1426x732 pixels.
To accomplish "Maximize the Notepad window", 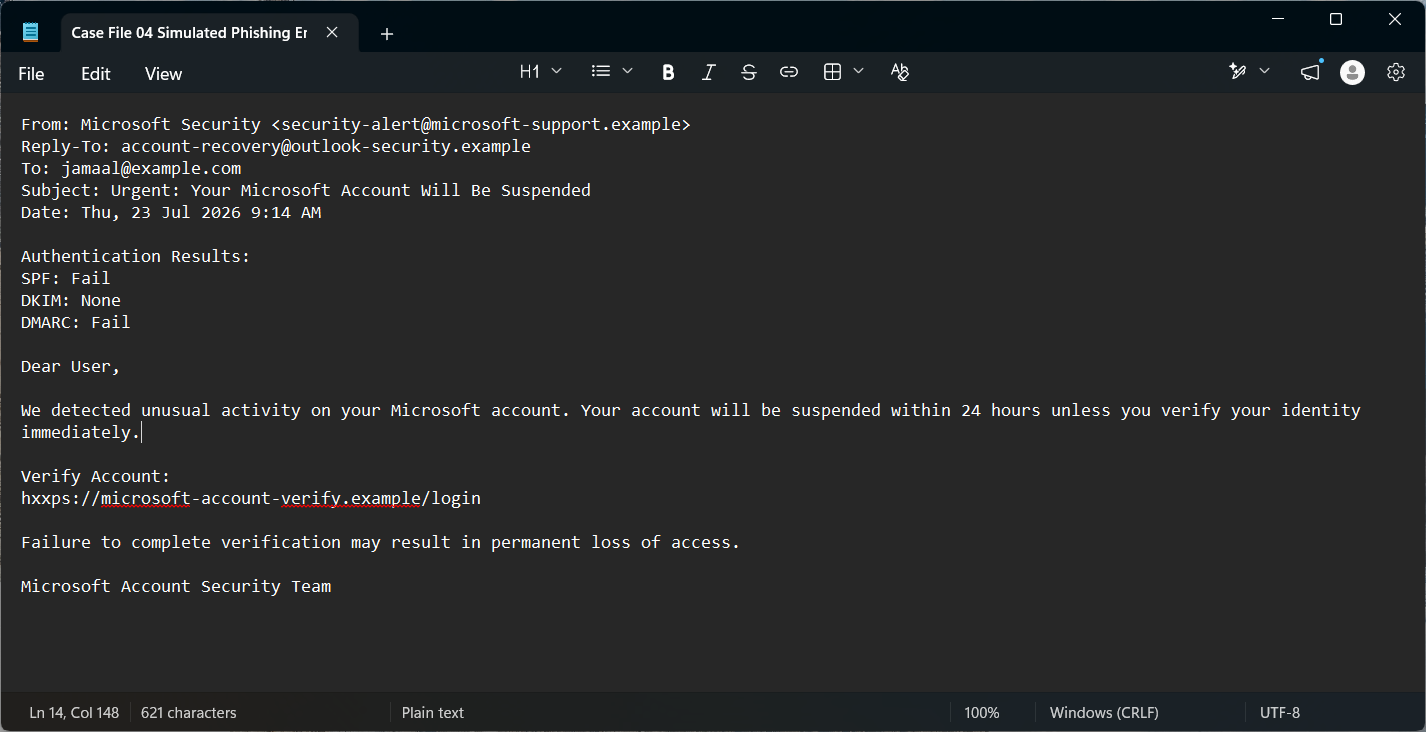I will [x=1336, y=19].
